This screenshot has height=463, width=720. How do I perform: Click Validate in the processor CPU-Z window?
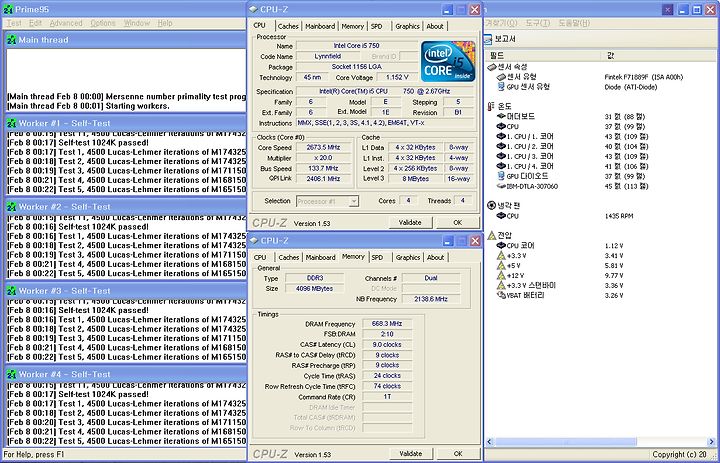click(410, 222)
